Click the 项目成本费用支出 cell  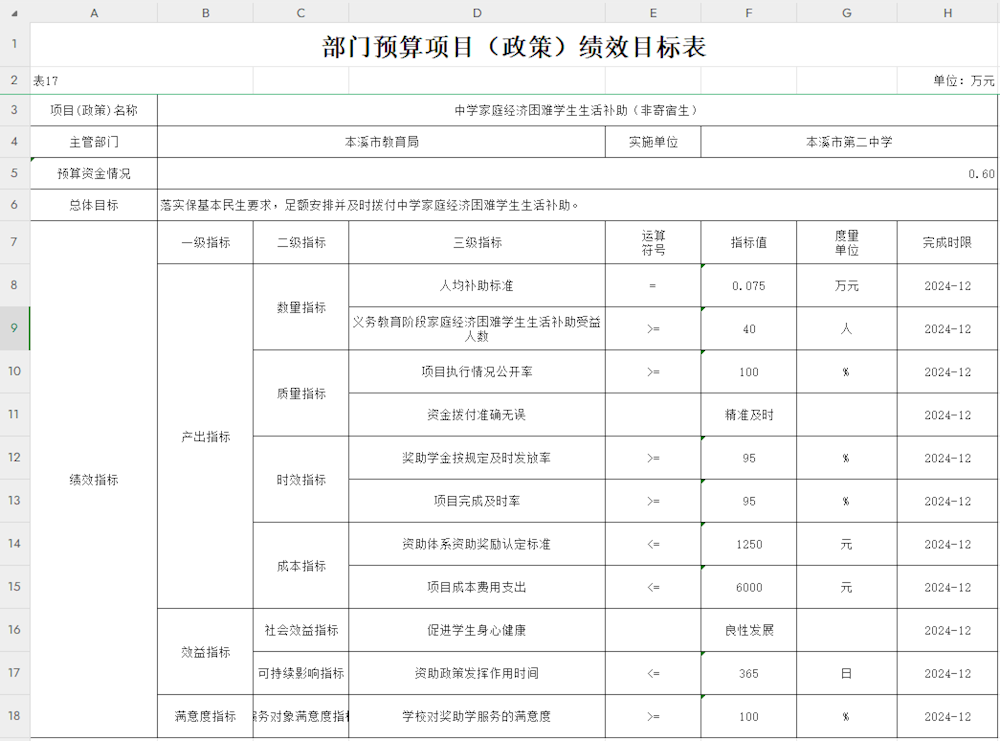click(x=477, y=587)
